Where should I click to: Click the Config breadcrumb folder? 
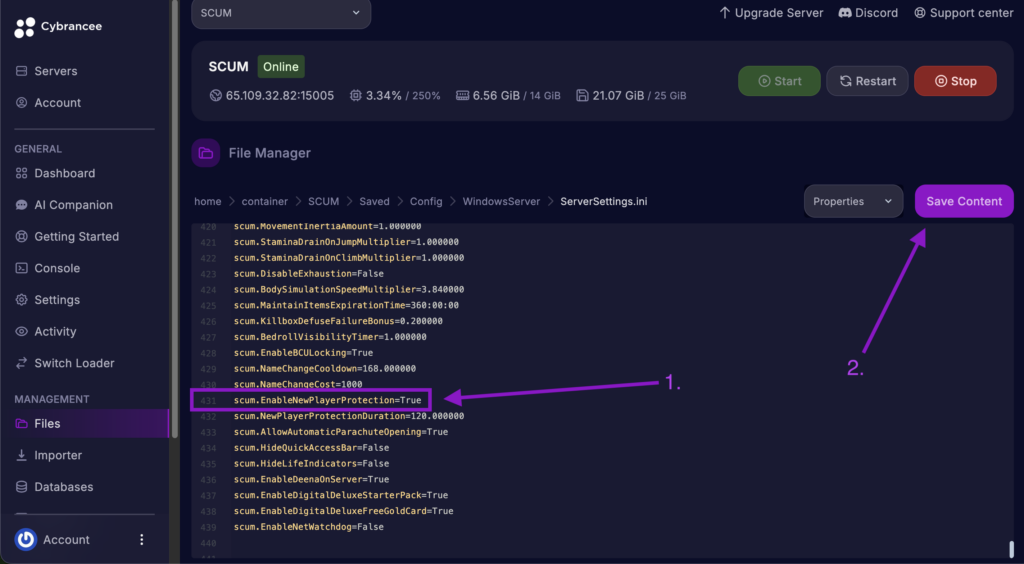[x=426, y=202]
